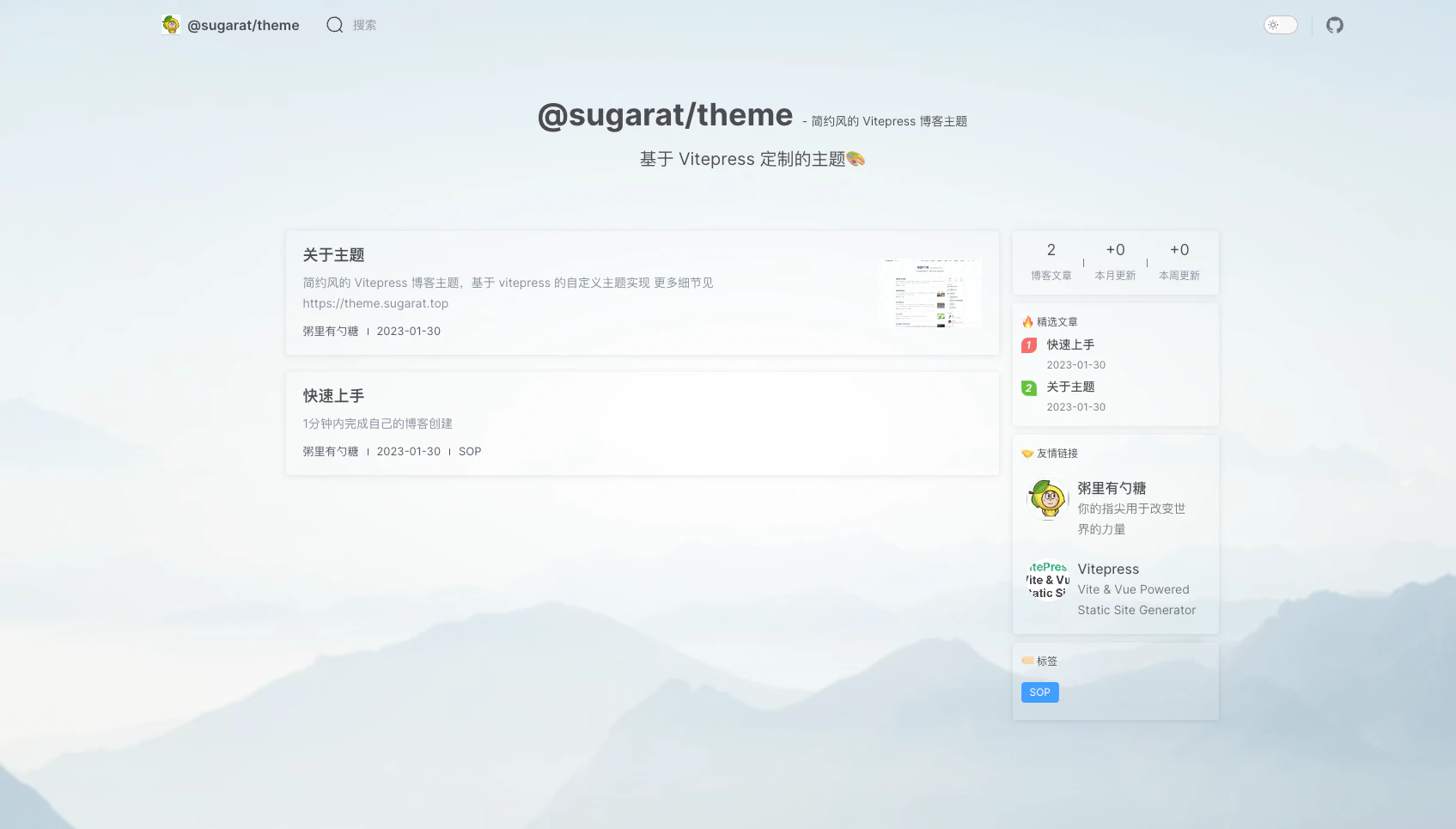This screenshot has height=829, width=1456.
Task: Click the sugarat logo avatar in navbar
Action: (171, 25)
